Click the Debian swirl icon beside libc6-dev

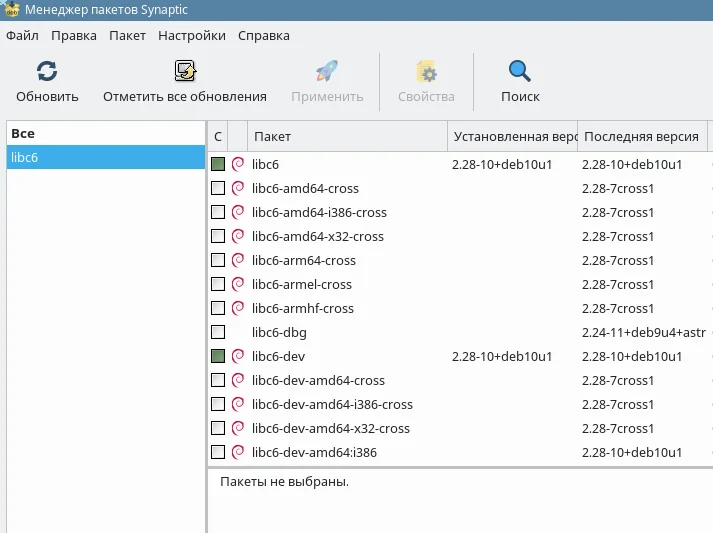click(238, 356)
